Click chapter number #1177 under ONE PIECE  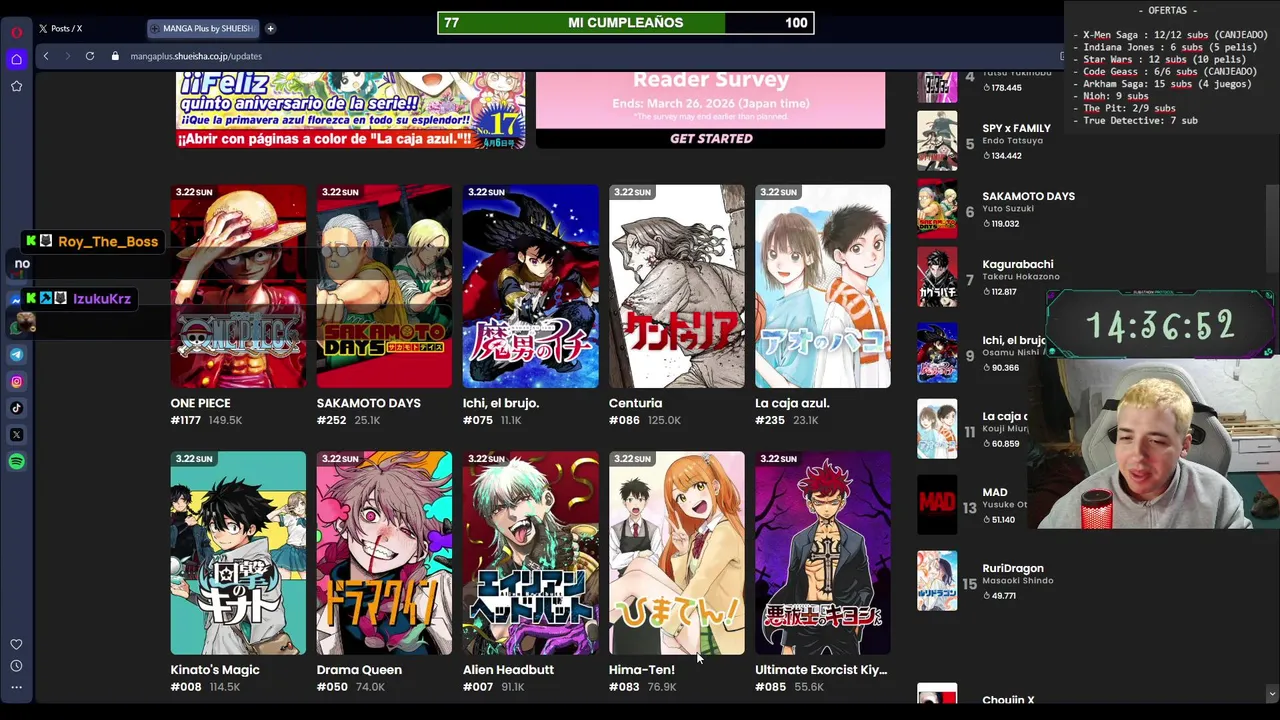(x=186, y=420)
